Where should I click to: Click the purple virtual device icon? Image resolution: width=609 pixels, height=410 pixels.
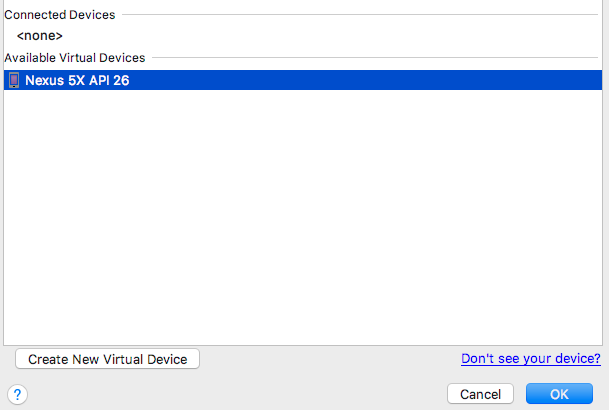click(14, 80)
